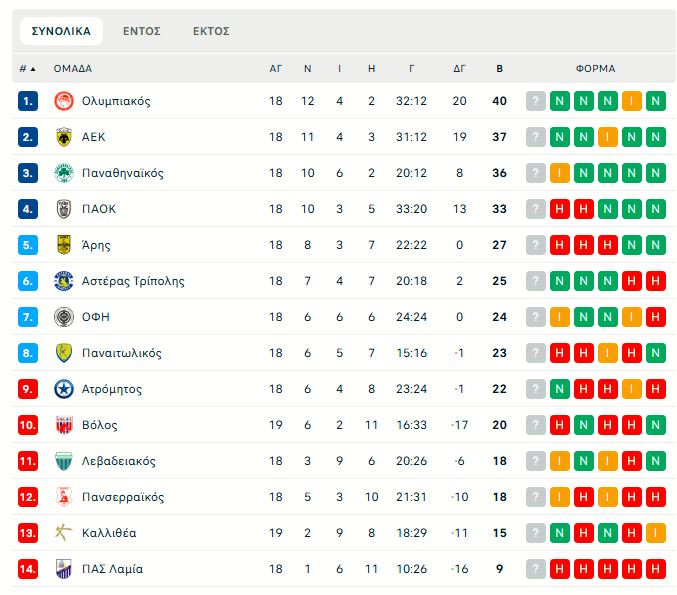Sort standings by ΔΓ goal difference
Image resolution: width=677 pixels, height=595 pixels.
point(459,69)
